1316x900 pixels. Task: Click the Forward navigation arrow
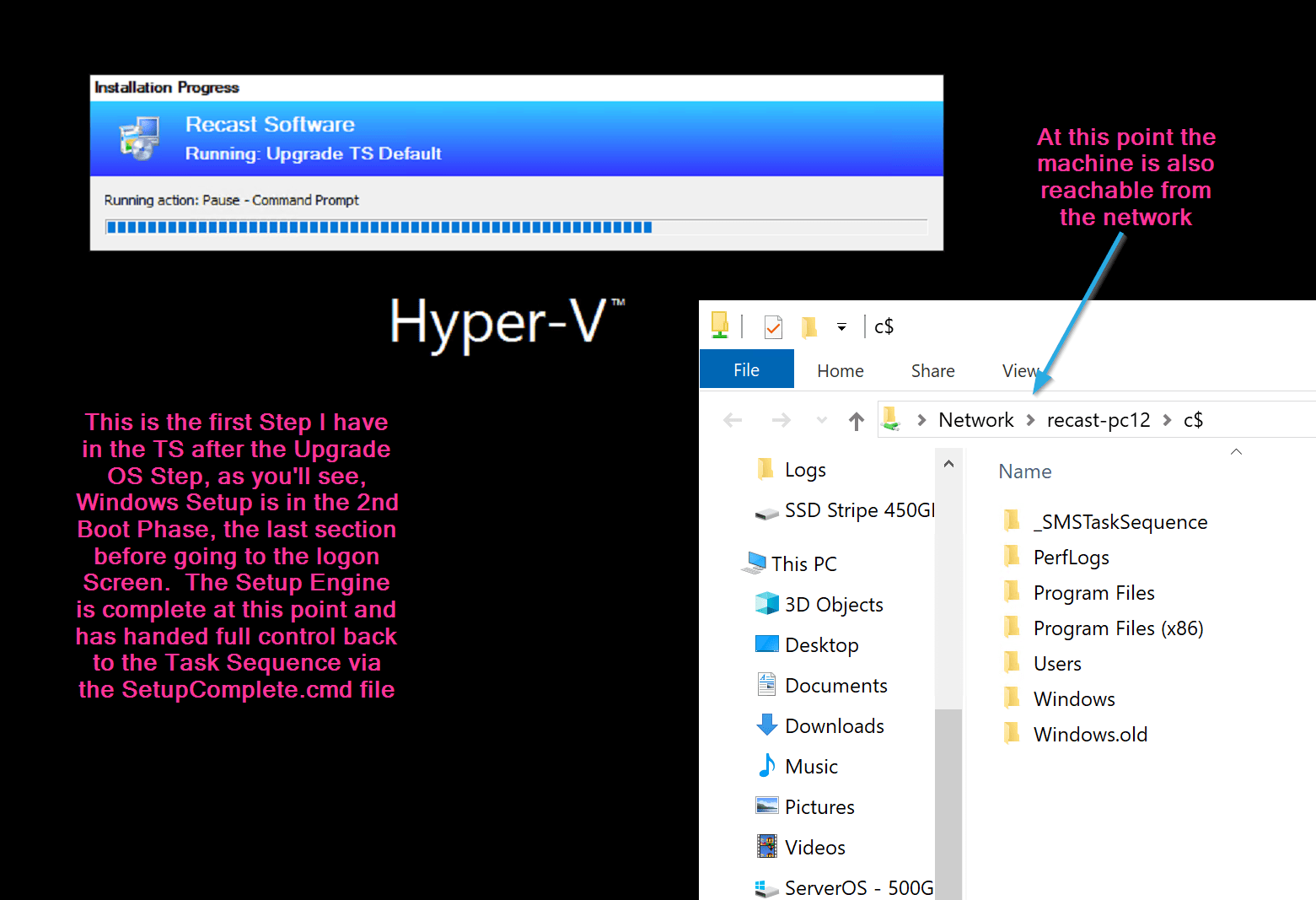coord(782,420)
